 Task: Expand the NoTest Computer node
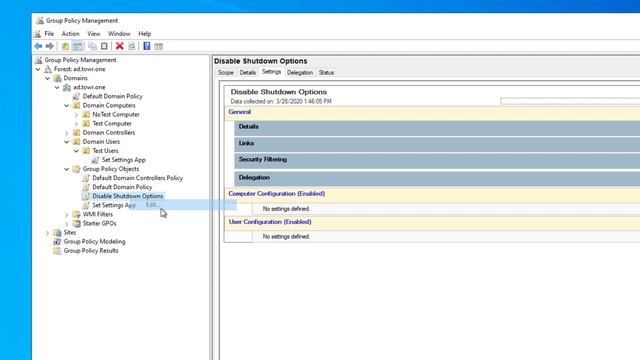(x=76, y=114)
